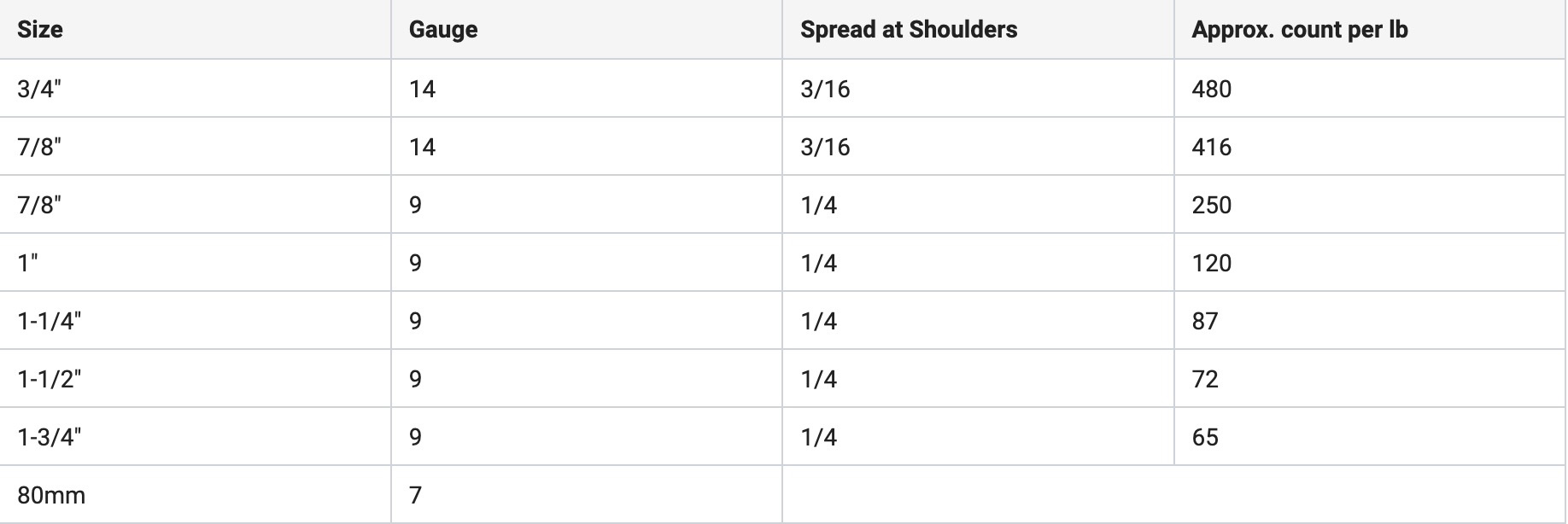The width and height of the screenshot is (1568, 524).
Task: Select the 80mm size cell
Action: pyautogui.click(x=51, y=495)
